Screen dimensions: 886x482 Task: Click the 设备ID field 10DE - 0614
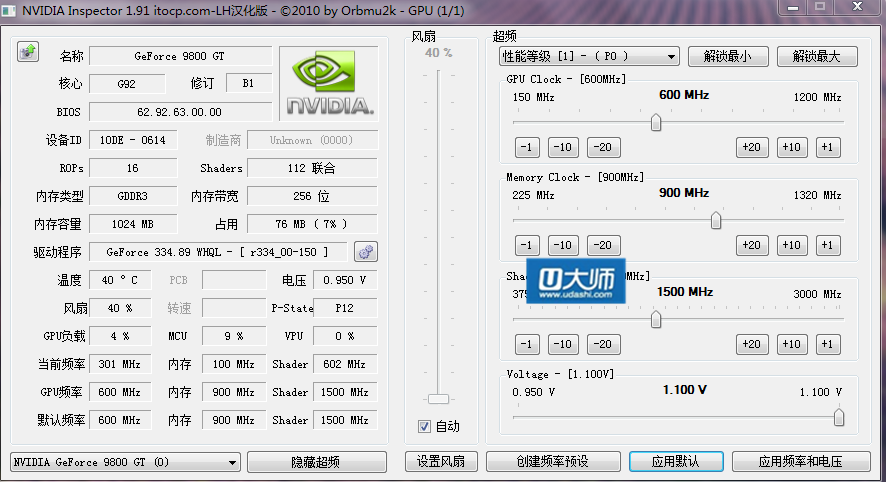[133, 140]
